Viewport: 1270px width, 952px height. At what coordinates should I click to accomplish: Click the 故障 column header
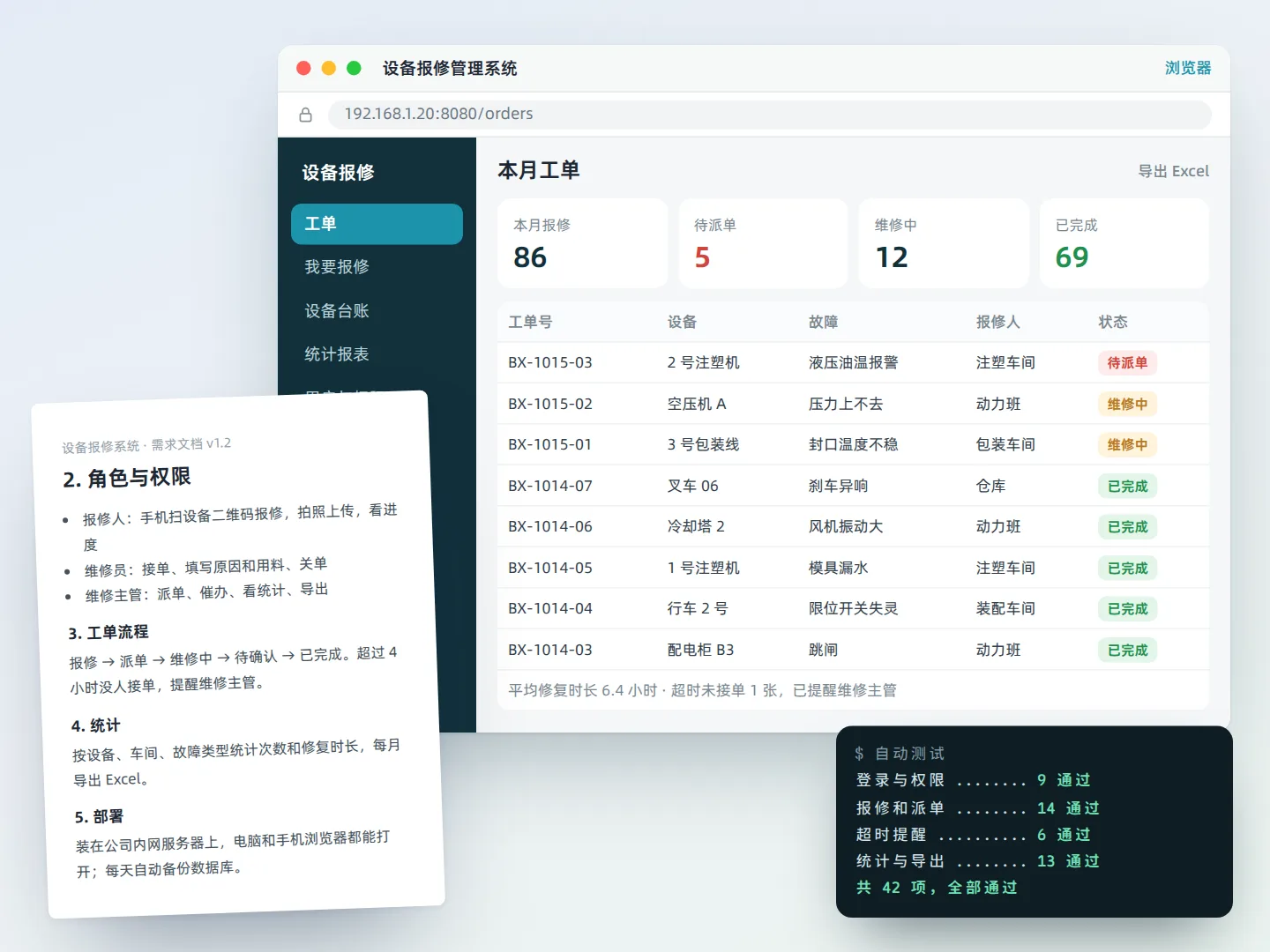point(823,323)
